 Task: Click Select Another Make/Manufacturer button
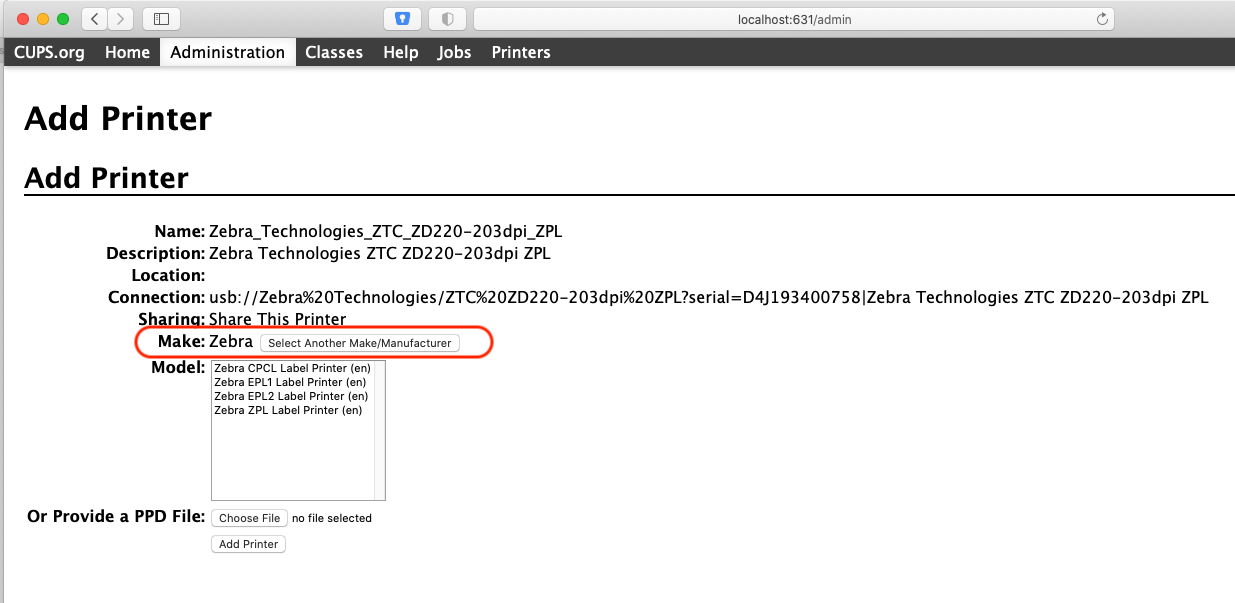tap(360, 343)
